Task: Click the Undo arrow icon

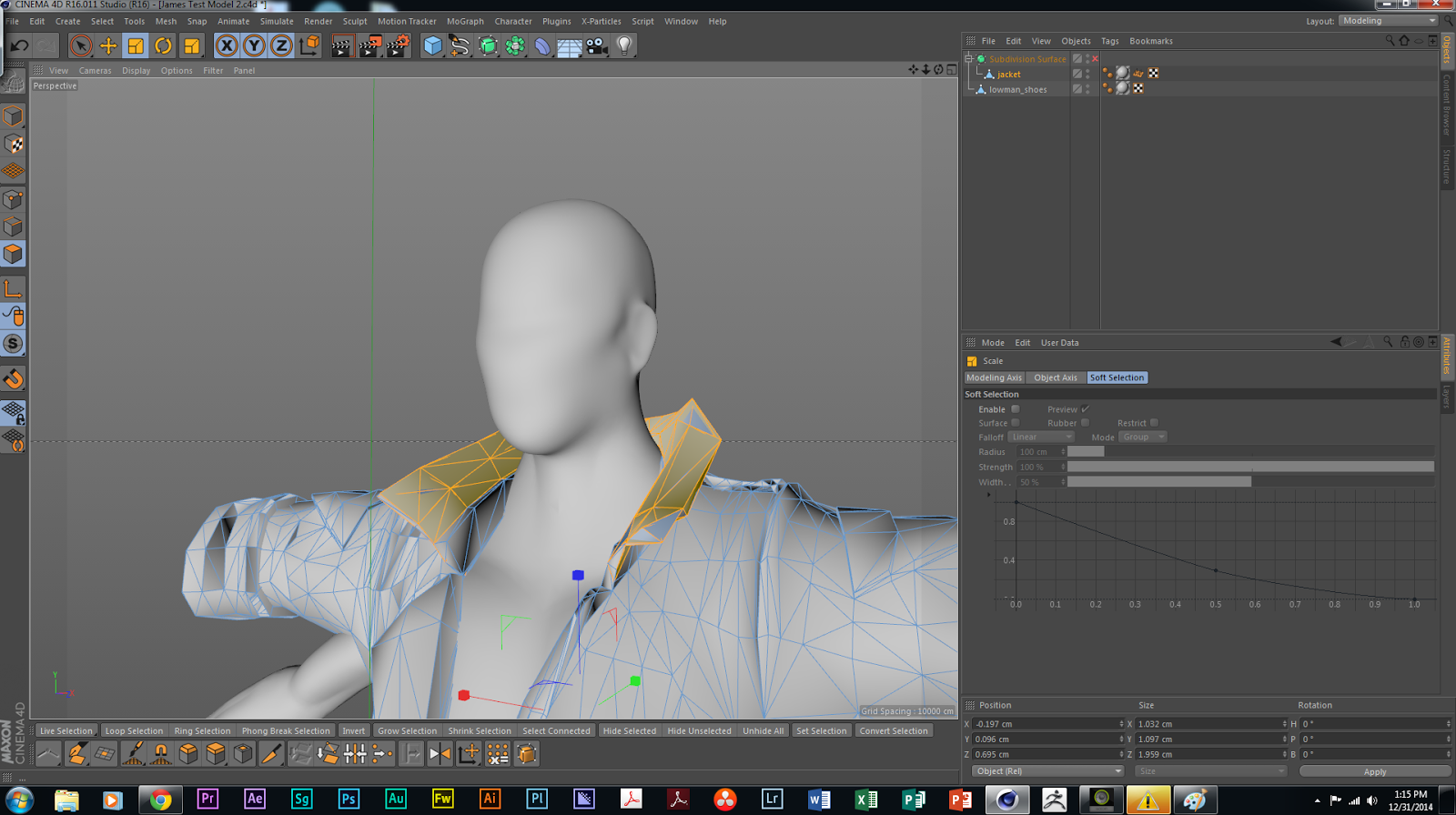Action: coord(19,45)
